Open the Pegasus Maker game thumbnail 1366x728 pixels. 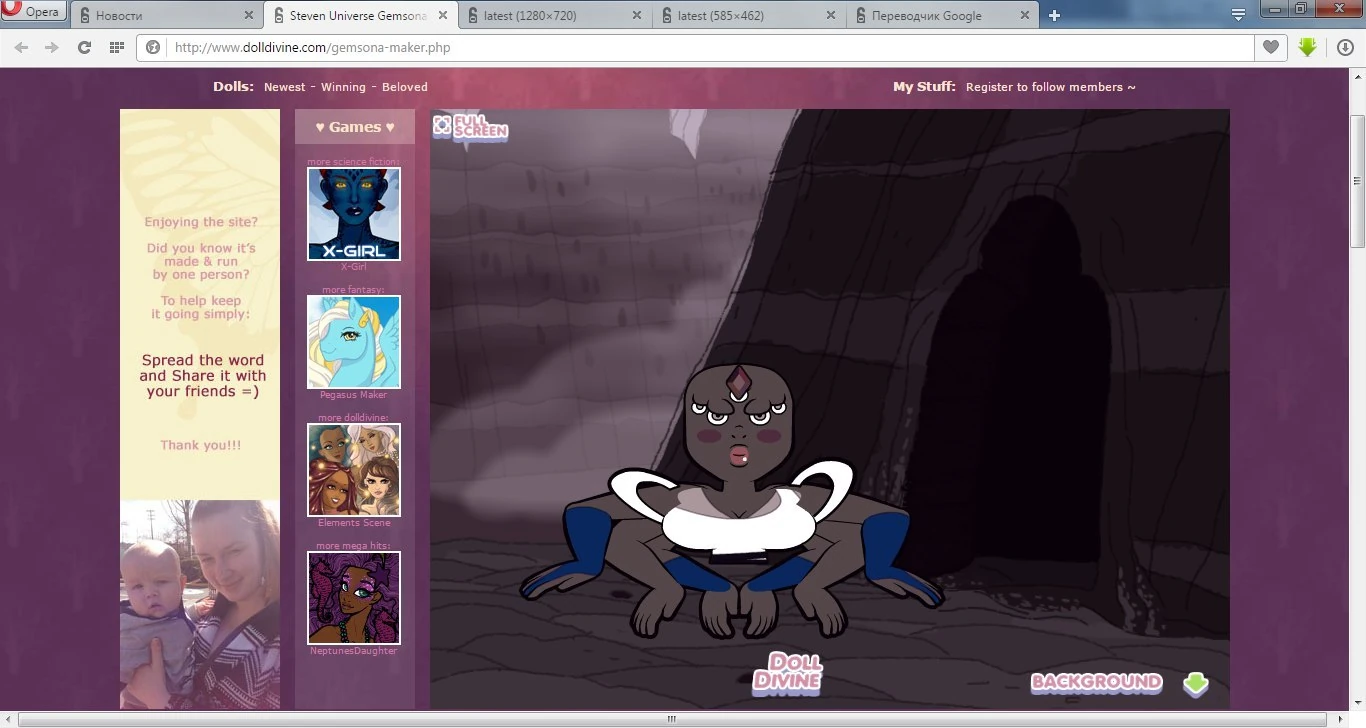[x=354, y=342]
